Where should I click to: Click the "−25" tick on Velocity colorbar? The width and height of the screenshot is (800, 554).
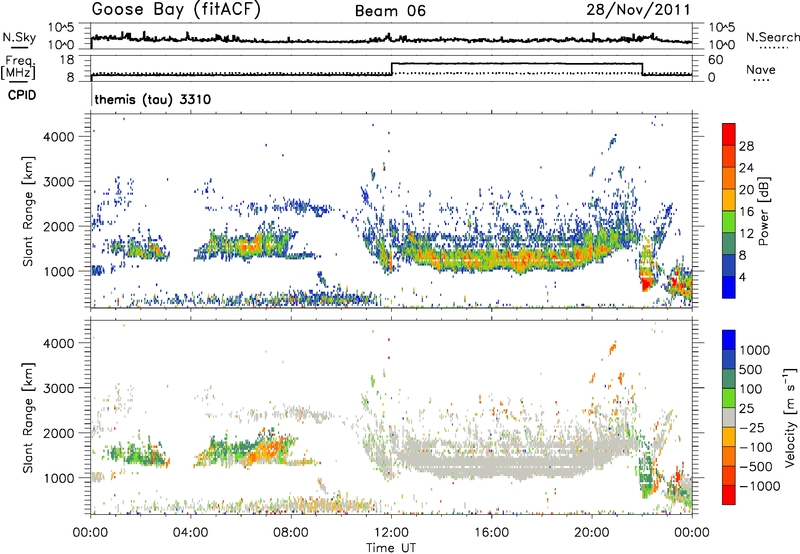click(x=752, y=427)
